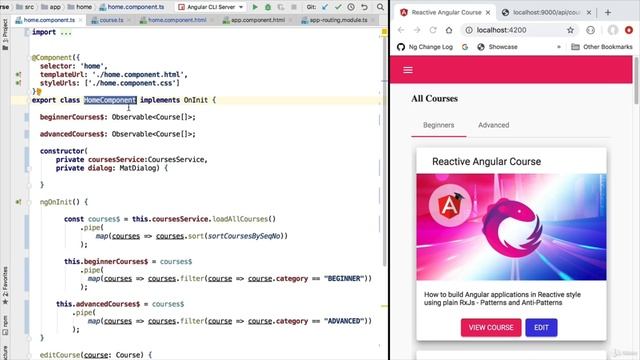Click the app folder breadcrumb
Image resolution: width=640 pixels, height=360 pixels.
tap(51, 7)
